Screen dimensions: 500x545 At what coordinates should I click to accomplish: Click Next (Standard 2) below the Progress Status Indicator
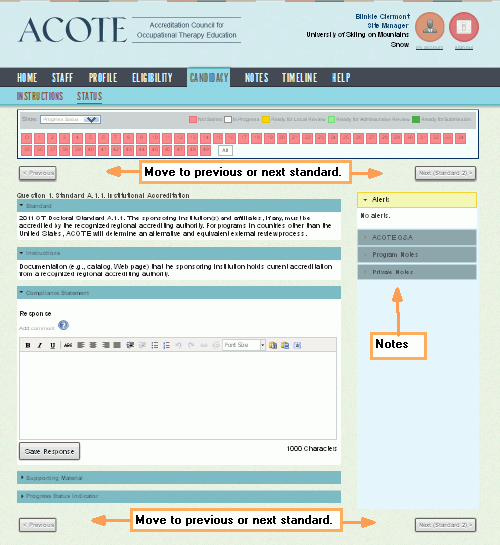445,525
